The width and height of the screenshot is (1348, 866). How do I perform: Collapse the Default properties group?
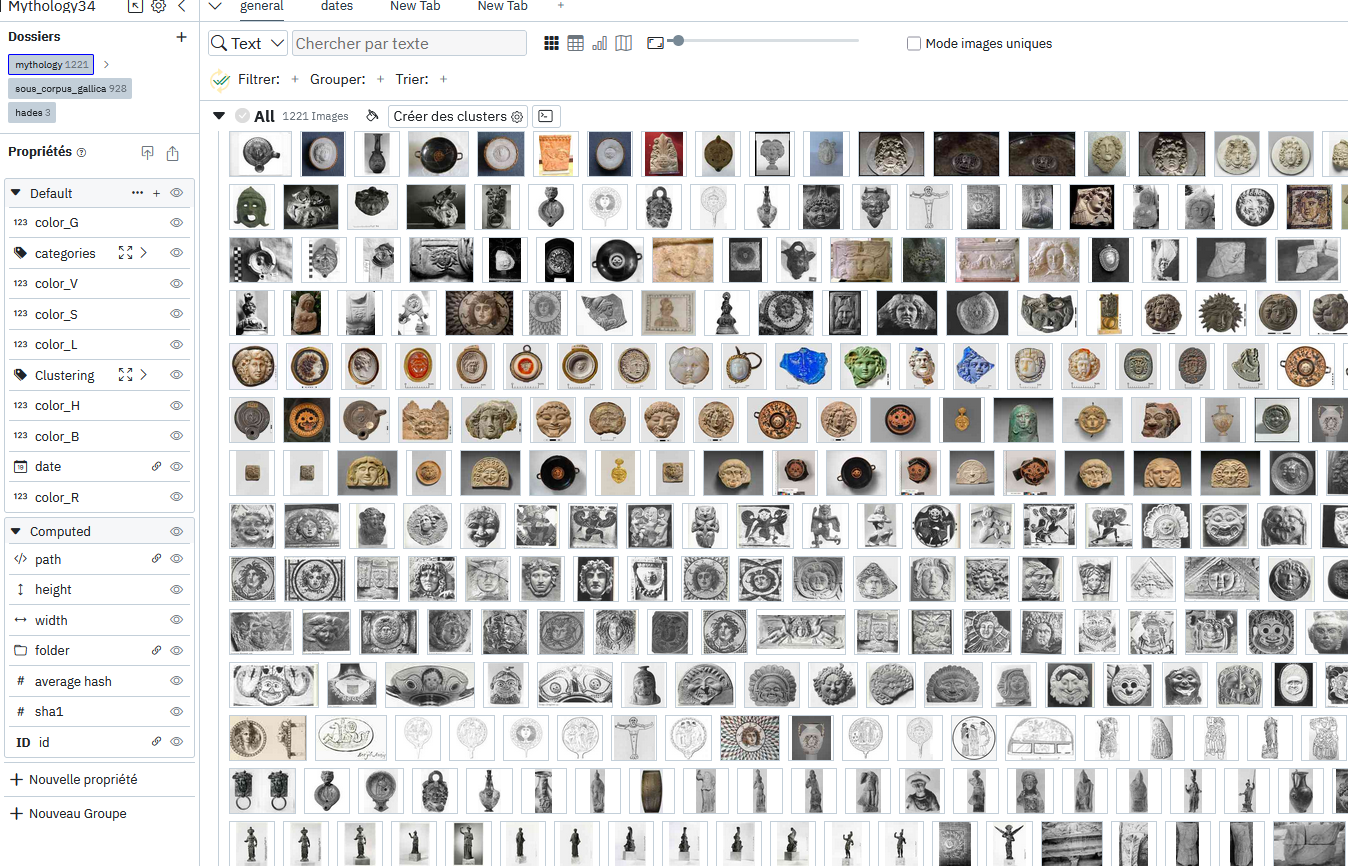15,193
